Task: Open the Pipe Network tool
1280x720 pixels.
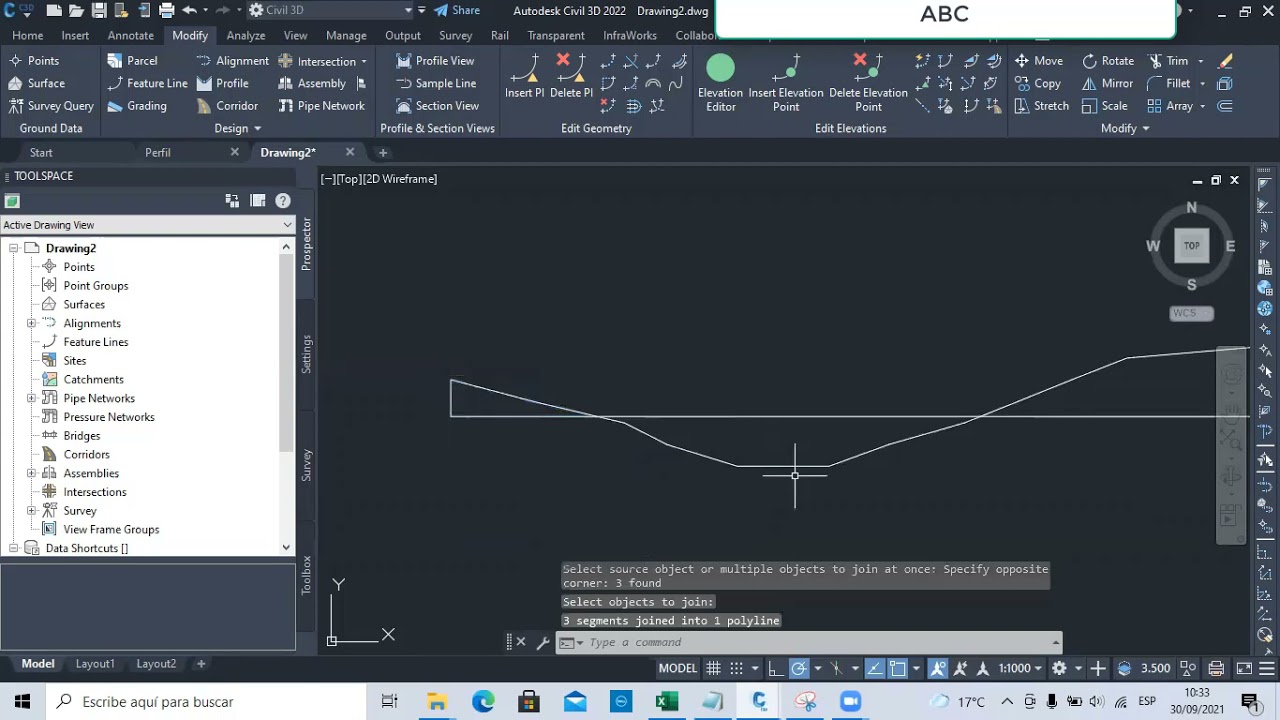Action: 321,105
